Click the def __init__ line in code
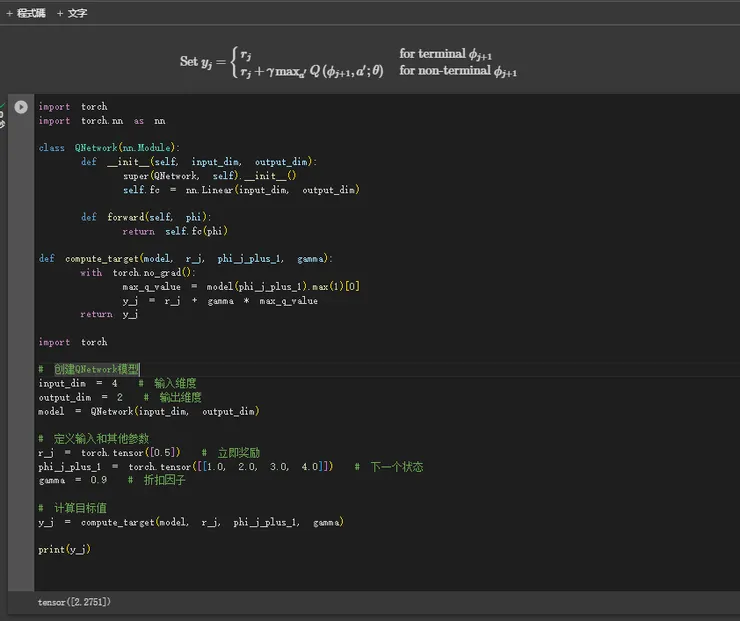The height and width of the screenshot is (621, 740). (198, 162)
